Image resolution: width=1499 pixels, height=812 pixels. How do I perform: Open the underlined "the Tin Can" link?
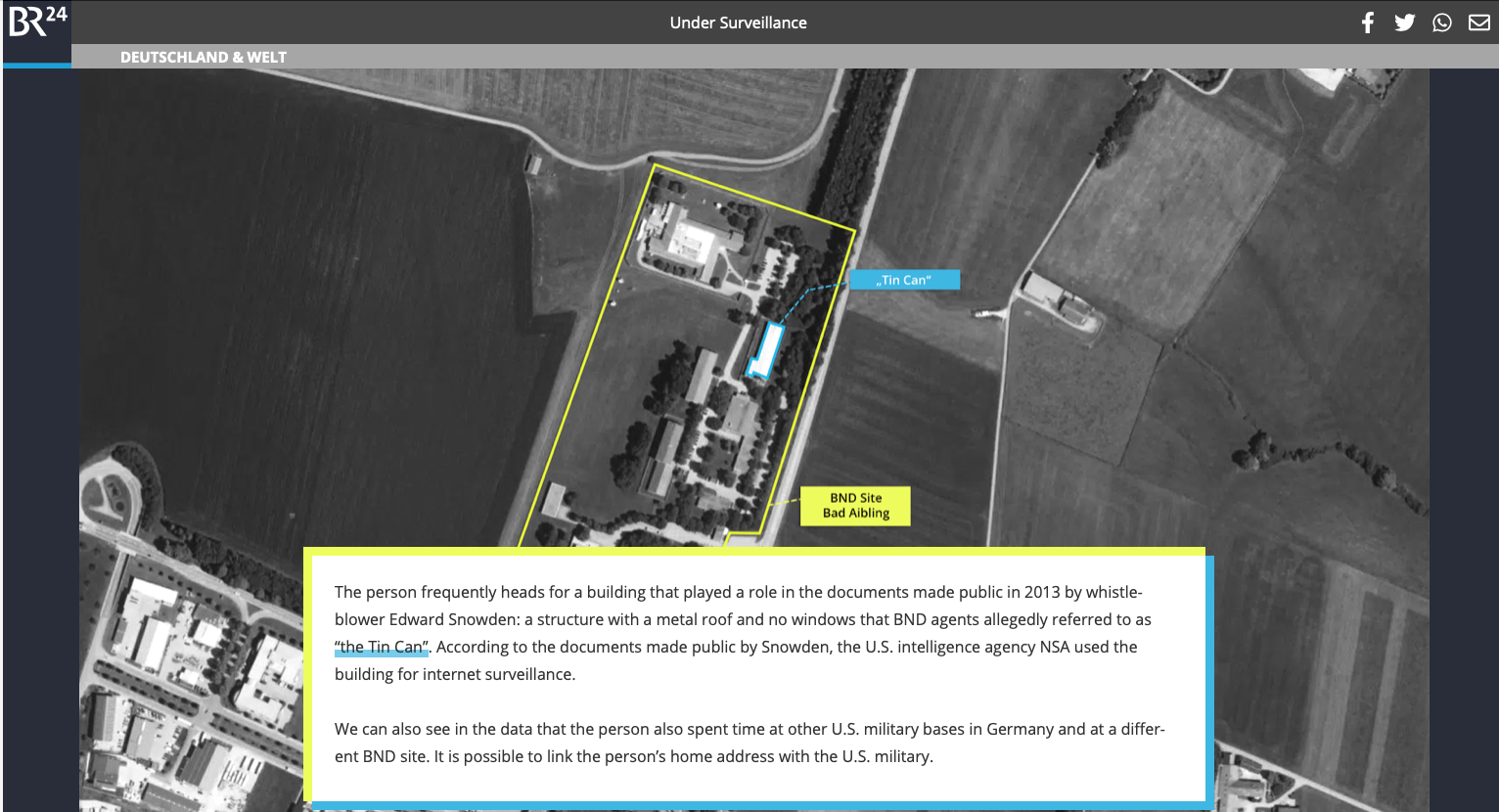click(382, 647)
